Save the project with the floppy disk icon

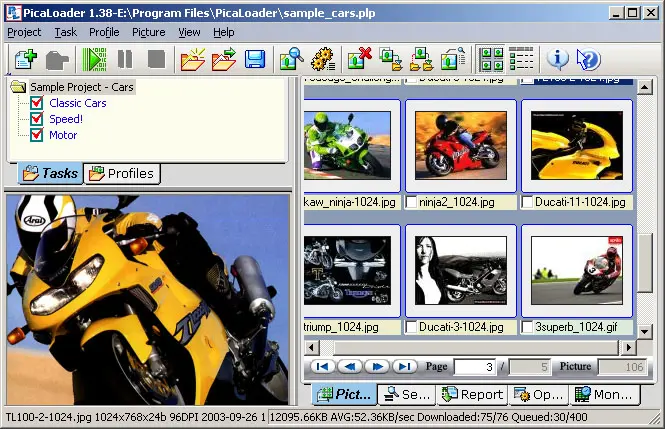(x=254, y=59)
